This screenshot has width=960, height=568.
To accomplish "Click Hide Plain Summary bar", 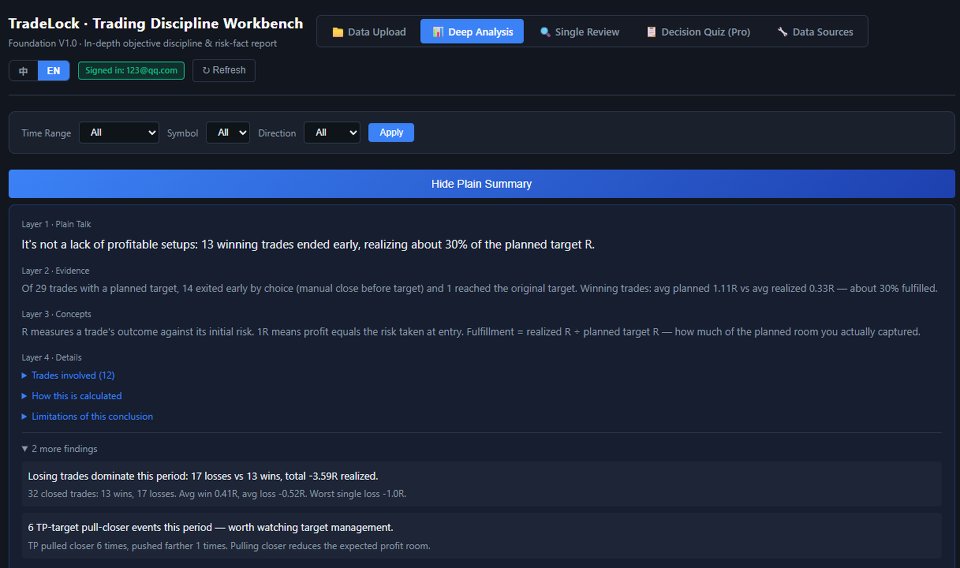I will pyautogui.click(x=481, y=184).
